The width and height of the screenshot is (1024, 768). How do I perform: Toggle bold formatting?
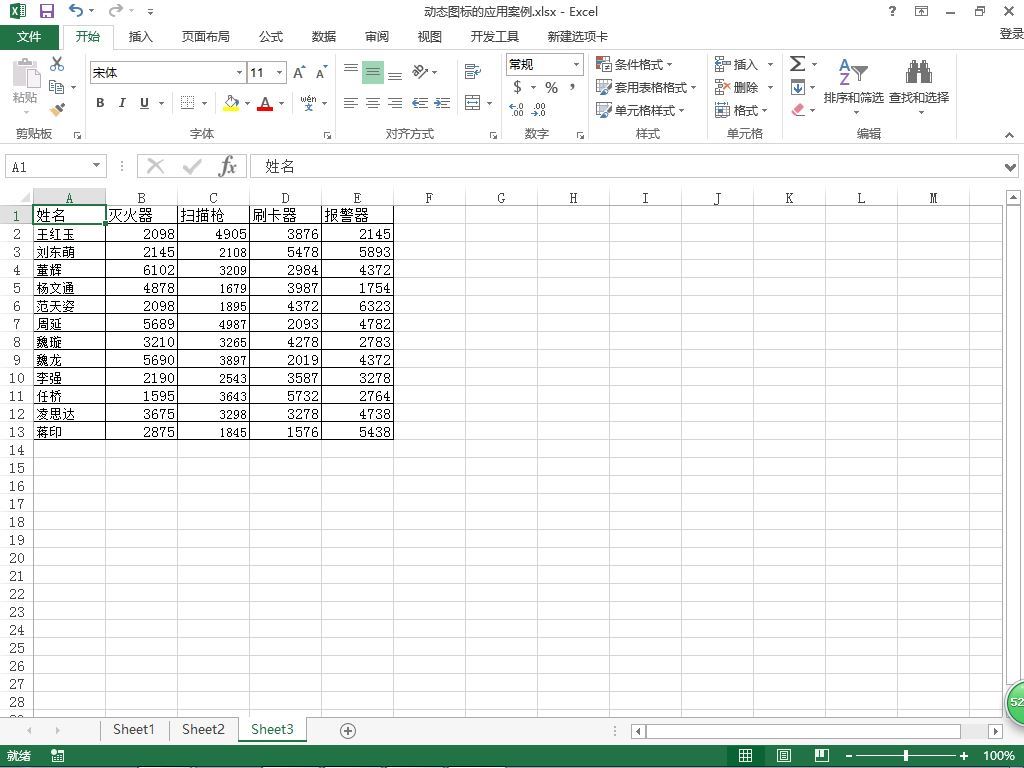pos(100,103)
